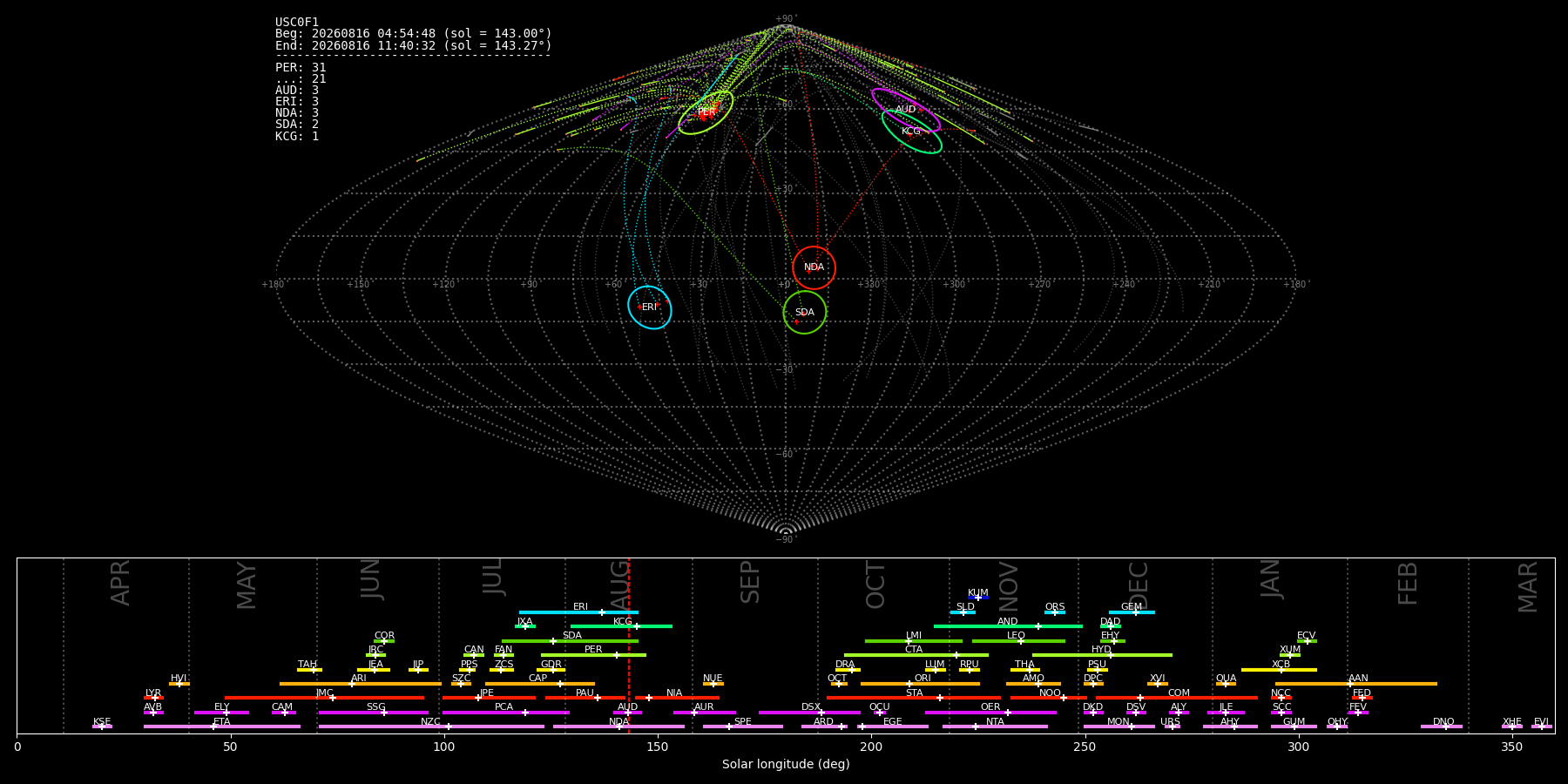
Task: Click the PER: 31 legend entry
Action: (x=301, y=67)
